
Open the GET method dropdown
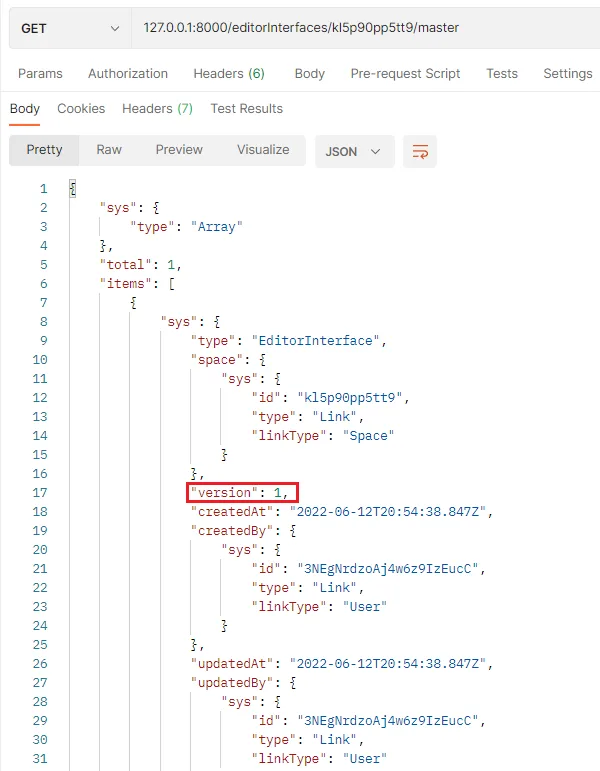coord(70,28)
